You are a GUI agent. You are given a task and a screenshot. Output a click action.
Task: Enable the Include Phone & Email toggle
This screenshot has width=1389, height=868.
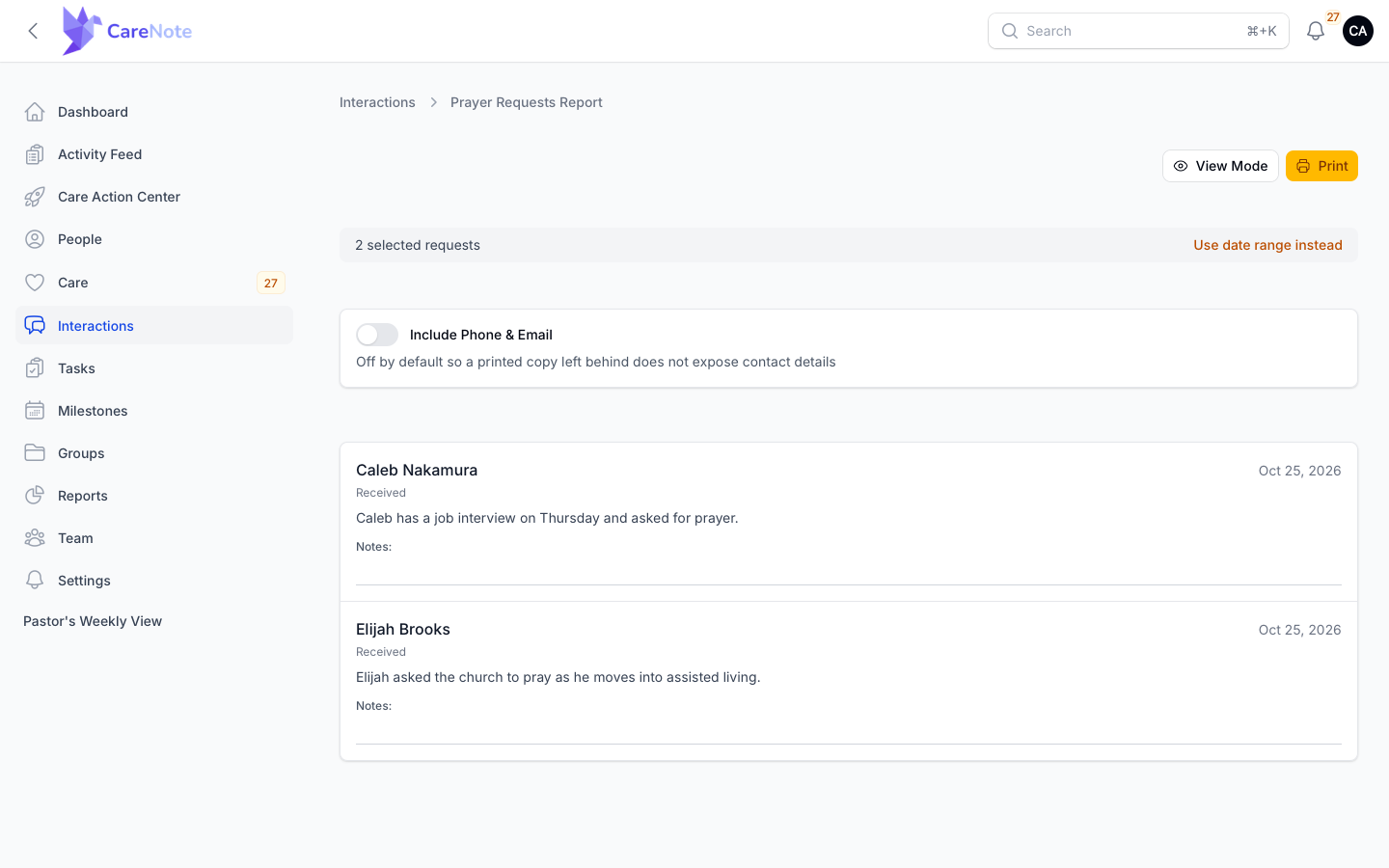click(x=377, y=335)
